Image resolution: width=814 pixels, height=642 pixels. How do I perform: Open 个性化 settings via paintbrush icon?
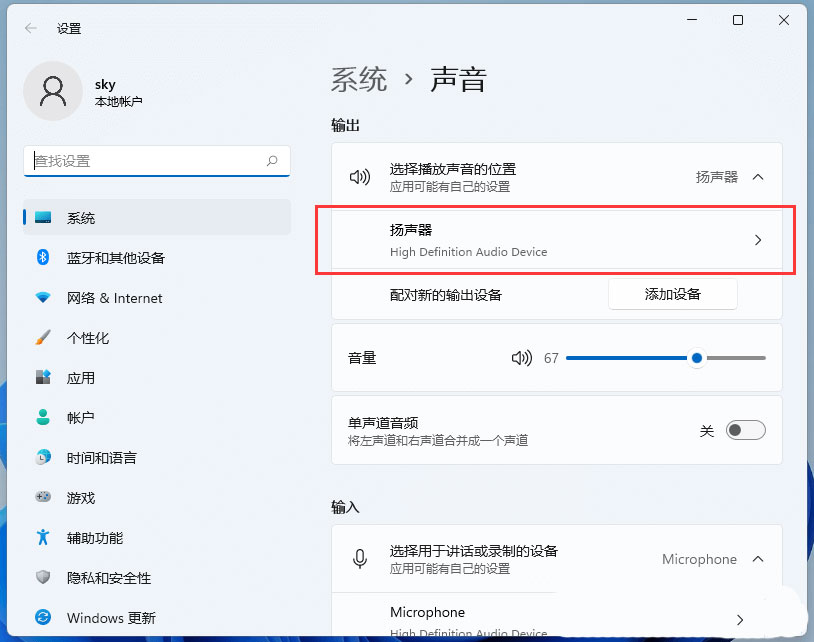pyautogui.click(x=42, y=338)
